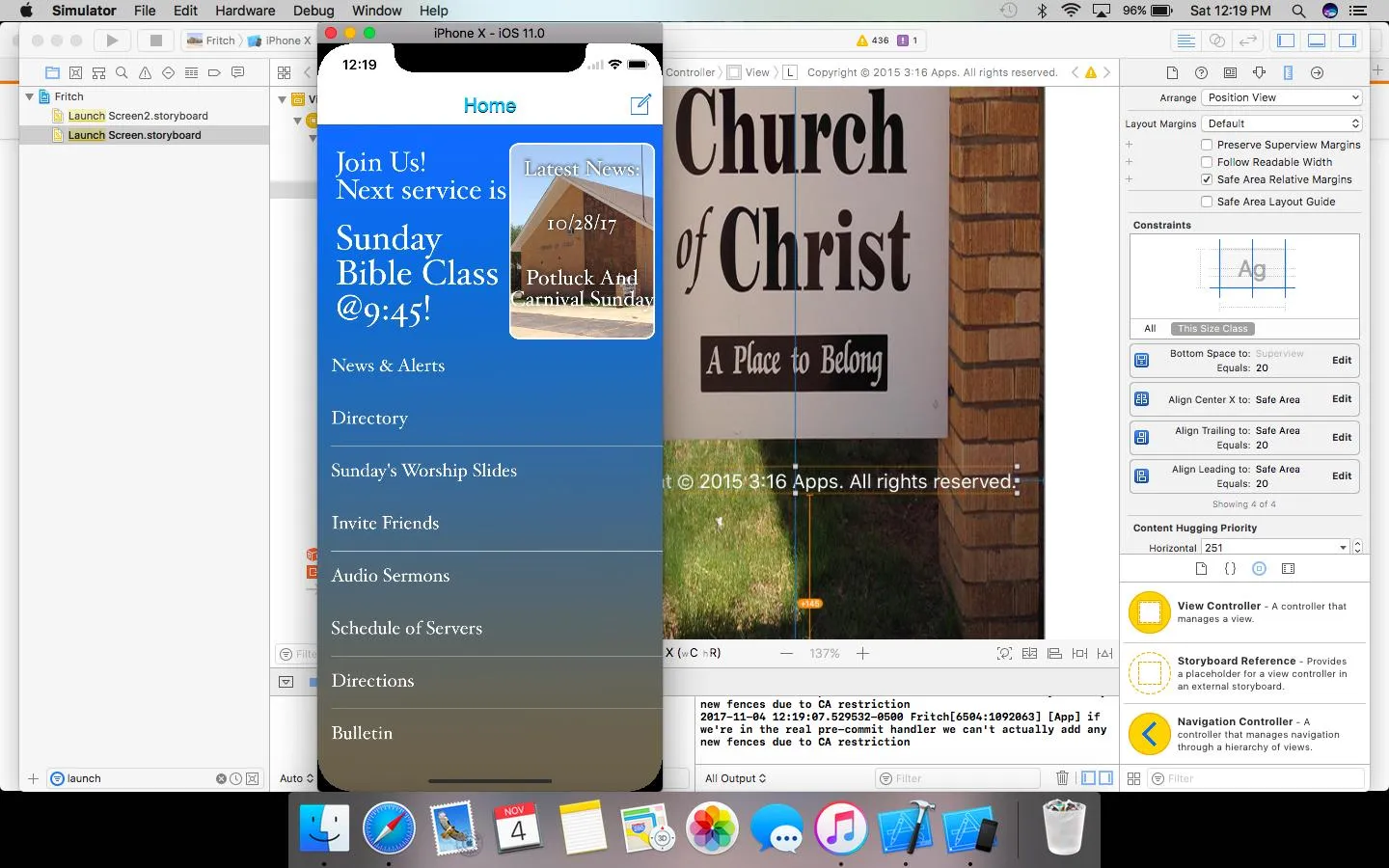Uncheck Safe Area Relative Margins

(x=1207, y=179)
